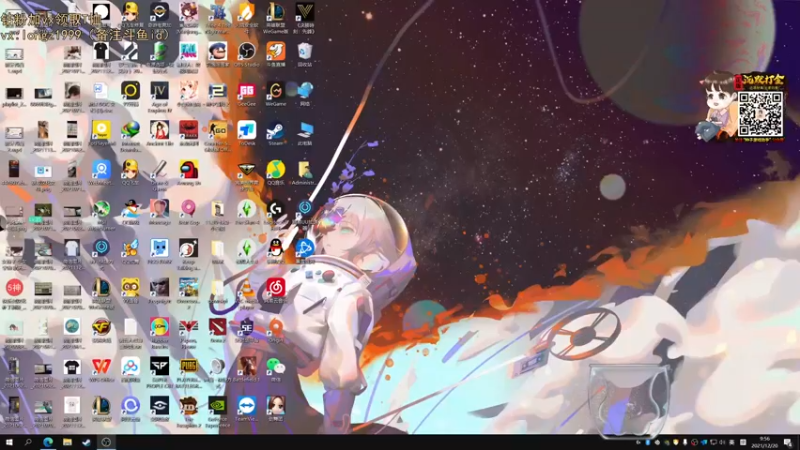Viewport: 800px width, 450px height.
Task: Launch the PUBG Battlegrounds shortcut
Action: [x=189, y=372]
